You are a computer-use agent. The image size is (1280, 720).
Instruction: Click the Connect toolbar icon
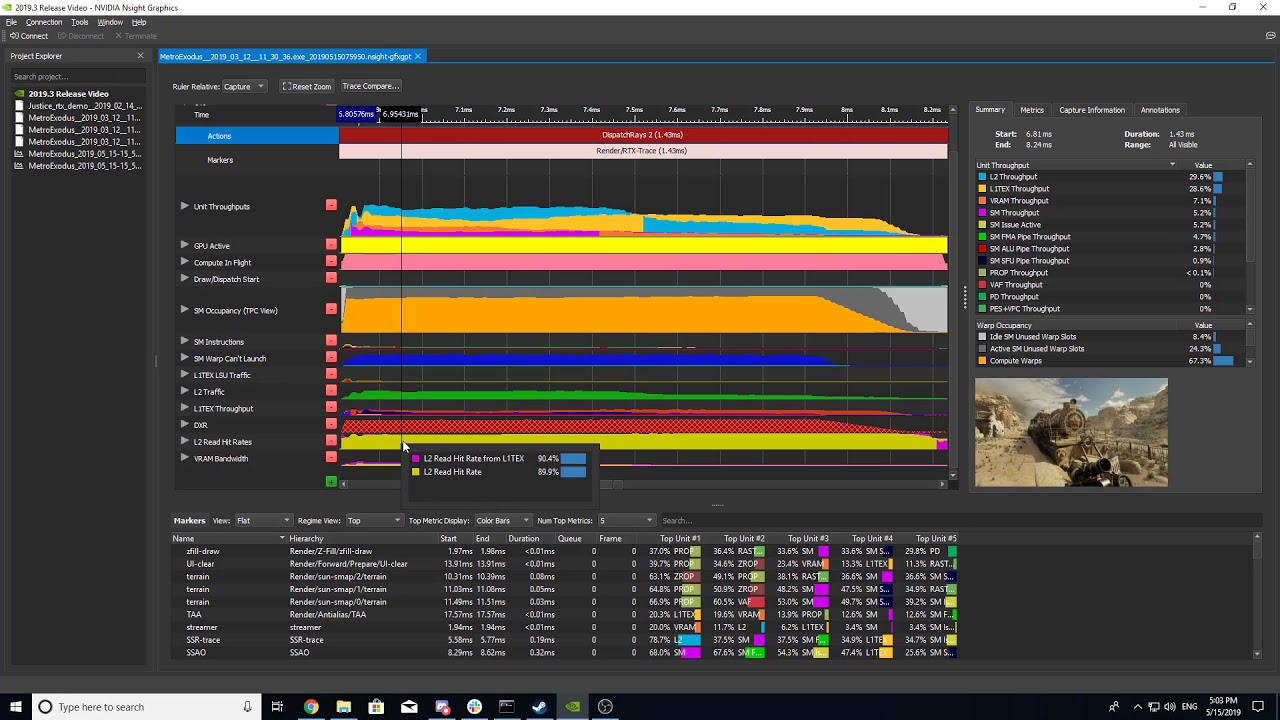[x=14, y=36]
